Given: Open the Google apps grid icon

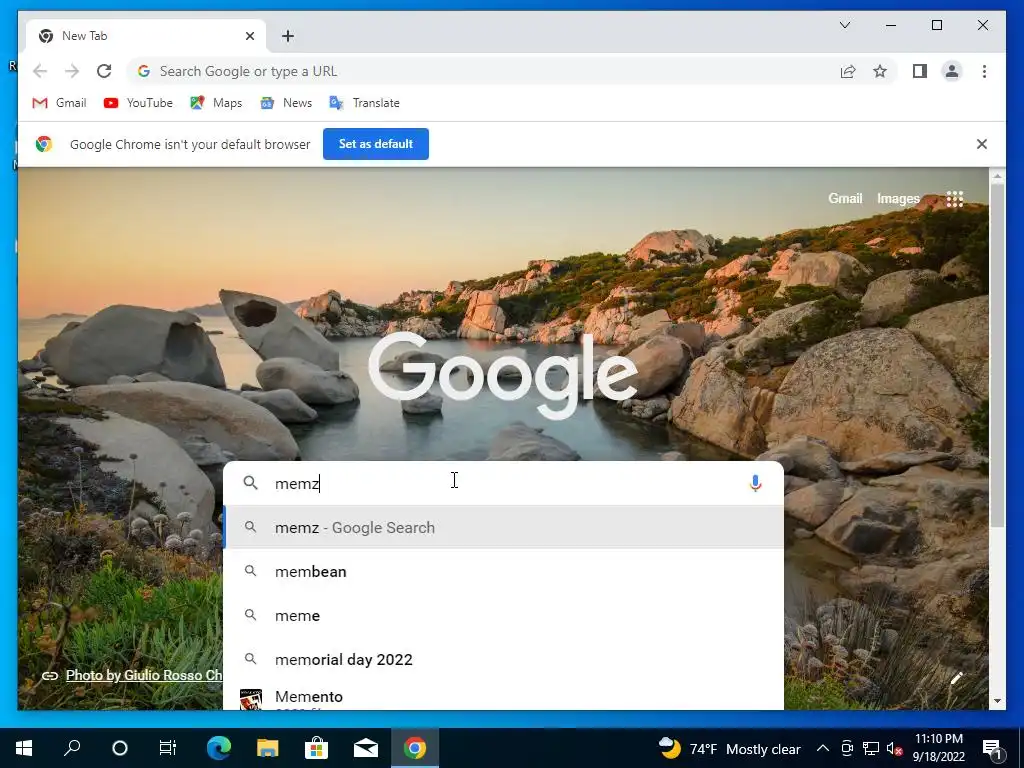Looking at the screenshot, I should coord(955,199).
